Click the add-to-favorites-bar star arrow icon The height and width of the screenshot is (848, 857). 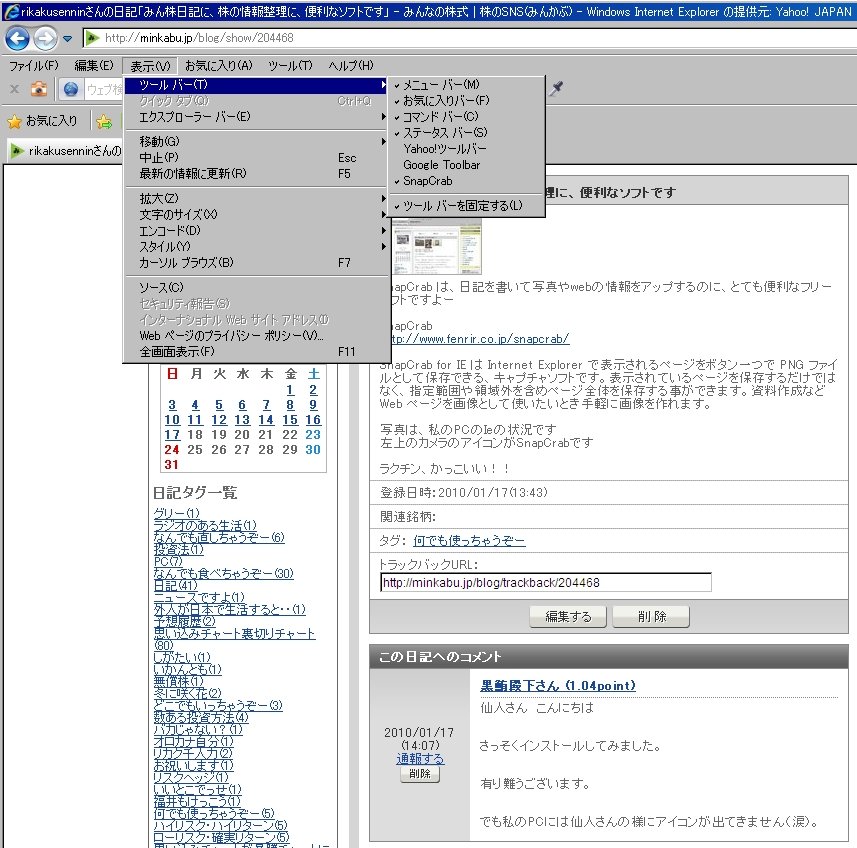click(x=104, y=121)
